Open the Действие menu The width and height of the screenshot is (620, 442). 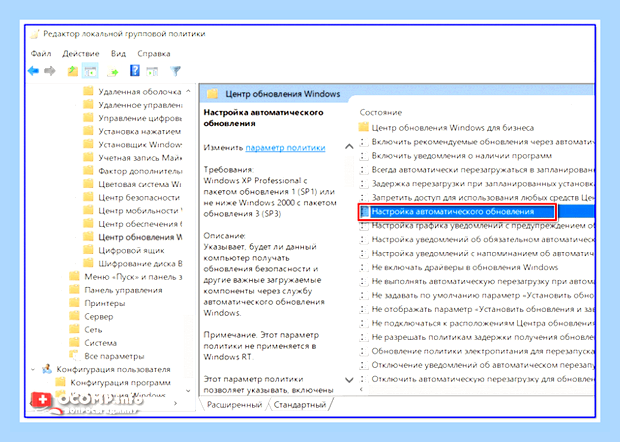pos(81,54)
